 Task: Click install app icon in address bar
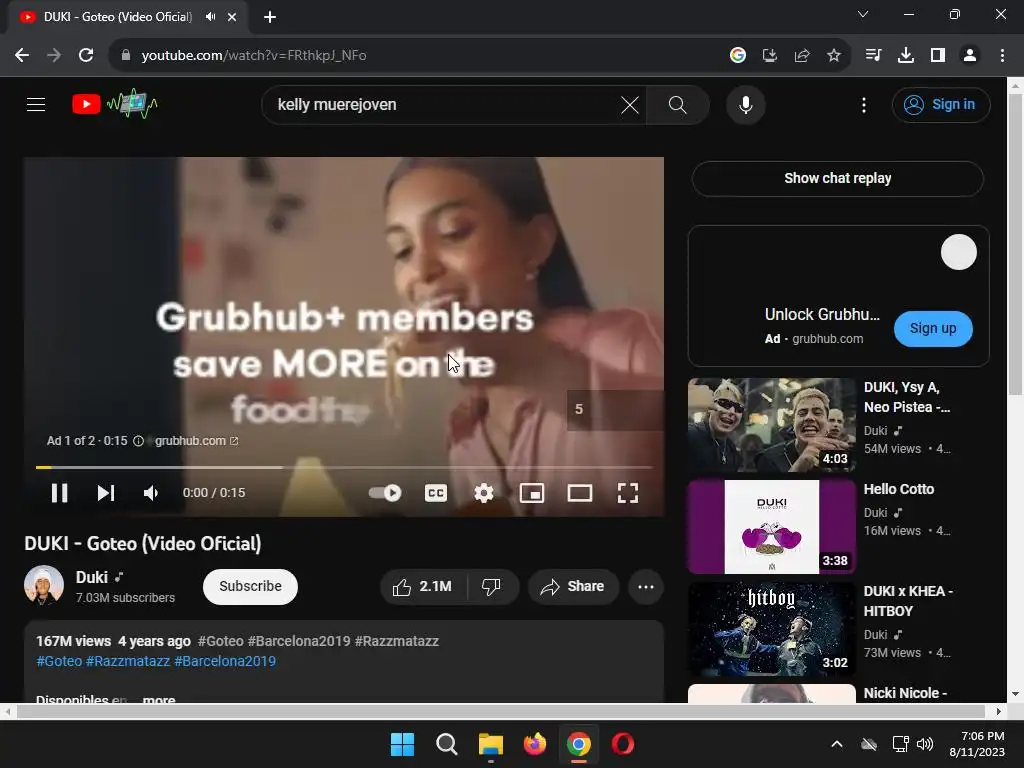(769, 56)
